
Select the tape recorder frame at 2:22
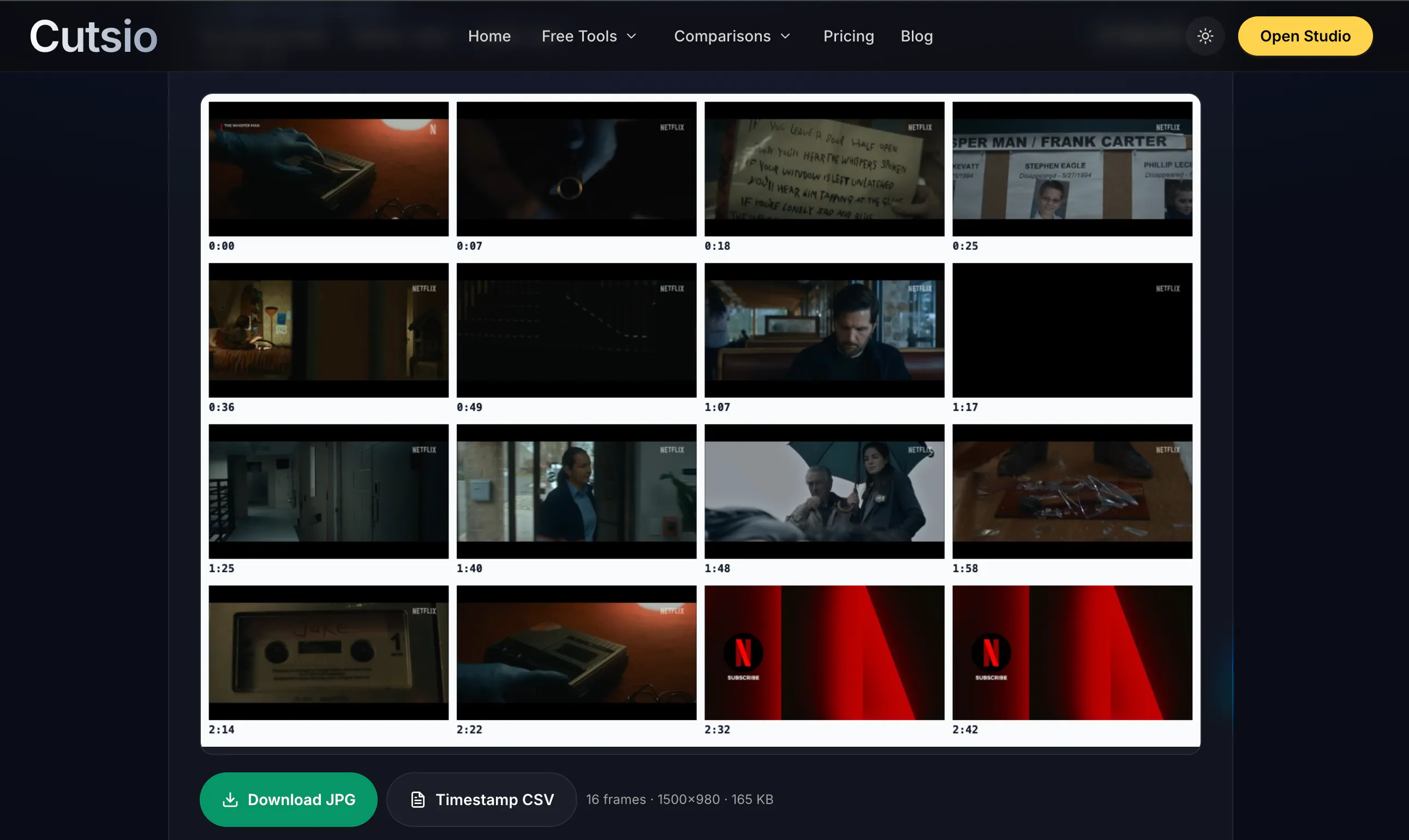point(576,653)
